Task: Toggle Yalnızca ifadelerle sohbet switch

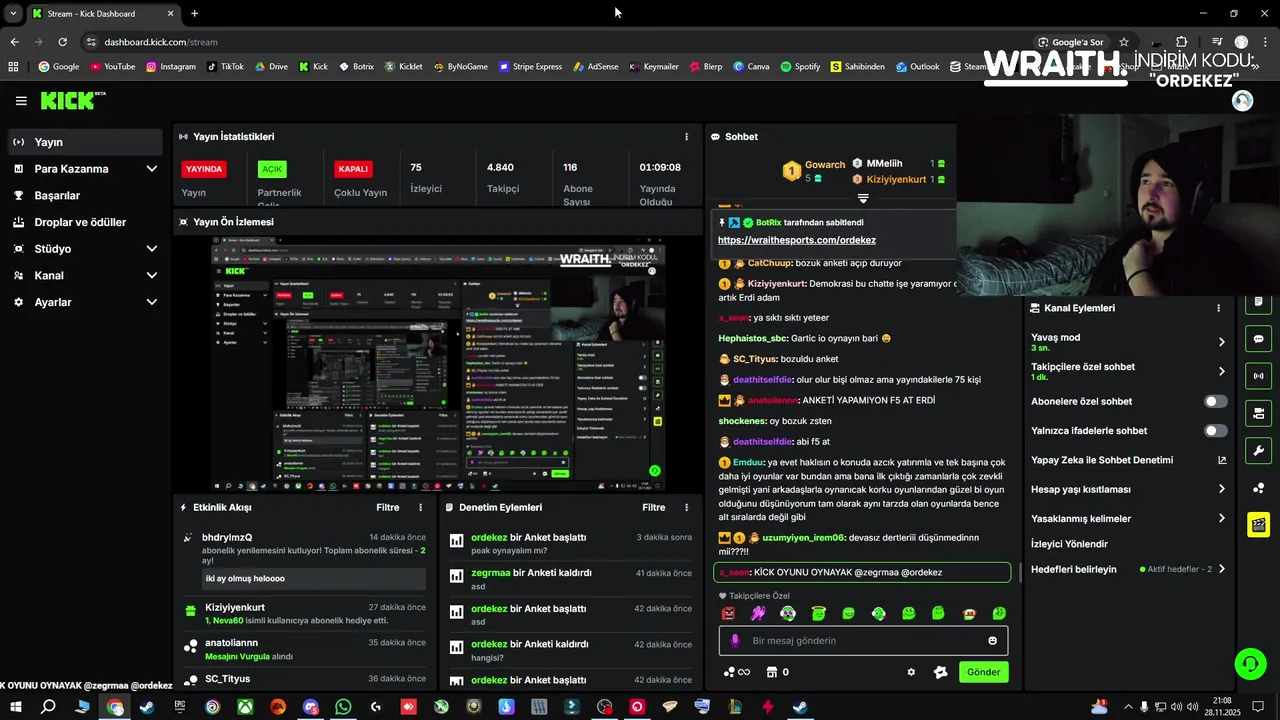Action: point(1215,431)
